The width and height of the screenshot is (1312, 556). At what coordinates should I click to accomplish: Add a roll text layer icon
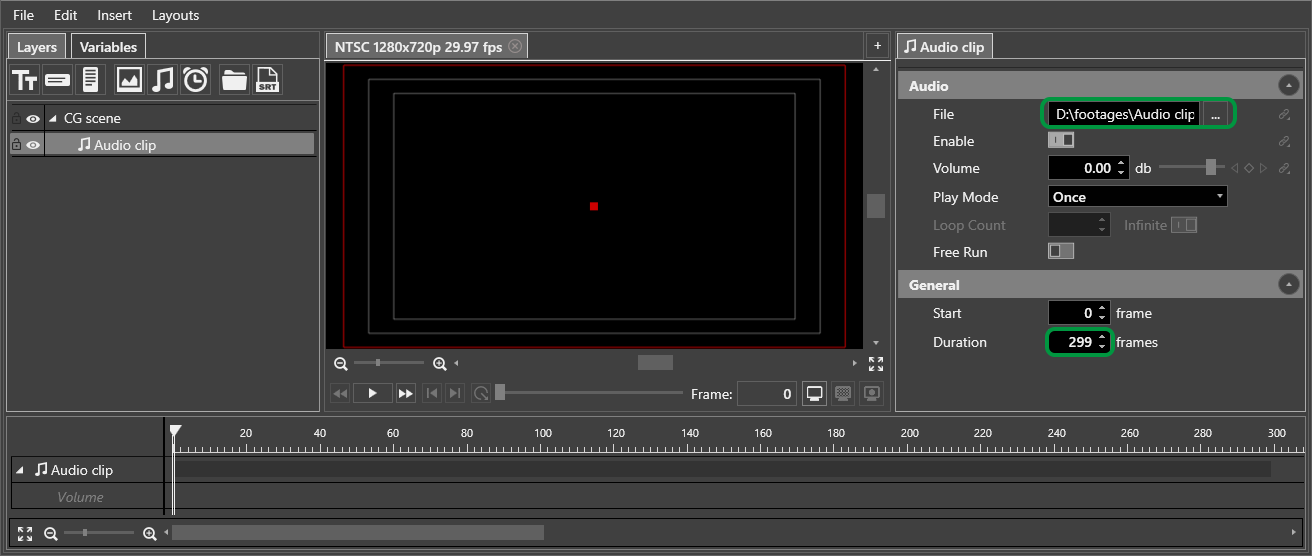(x=90, y=80)
